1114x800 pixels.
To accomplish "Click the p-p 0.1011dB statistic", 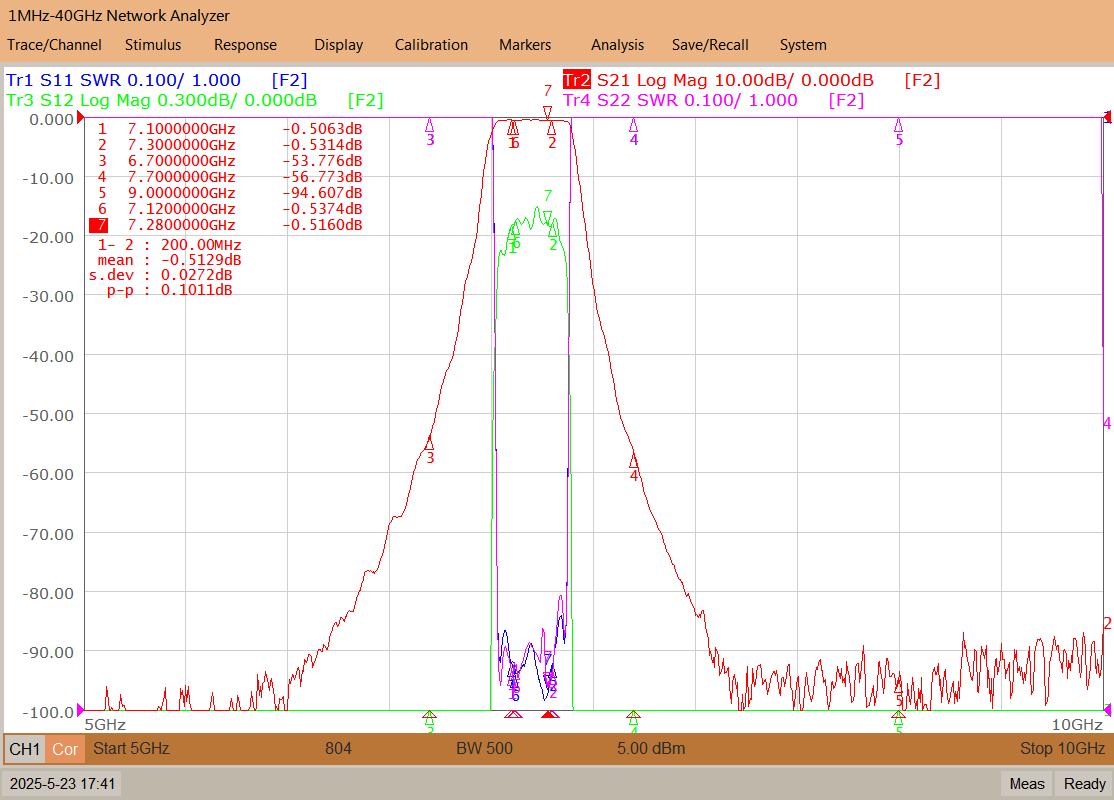I will point(169,290).
